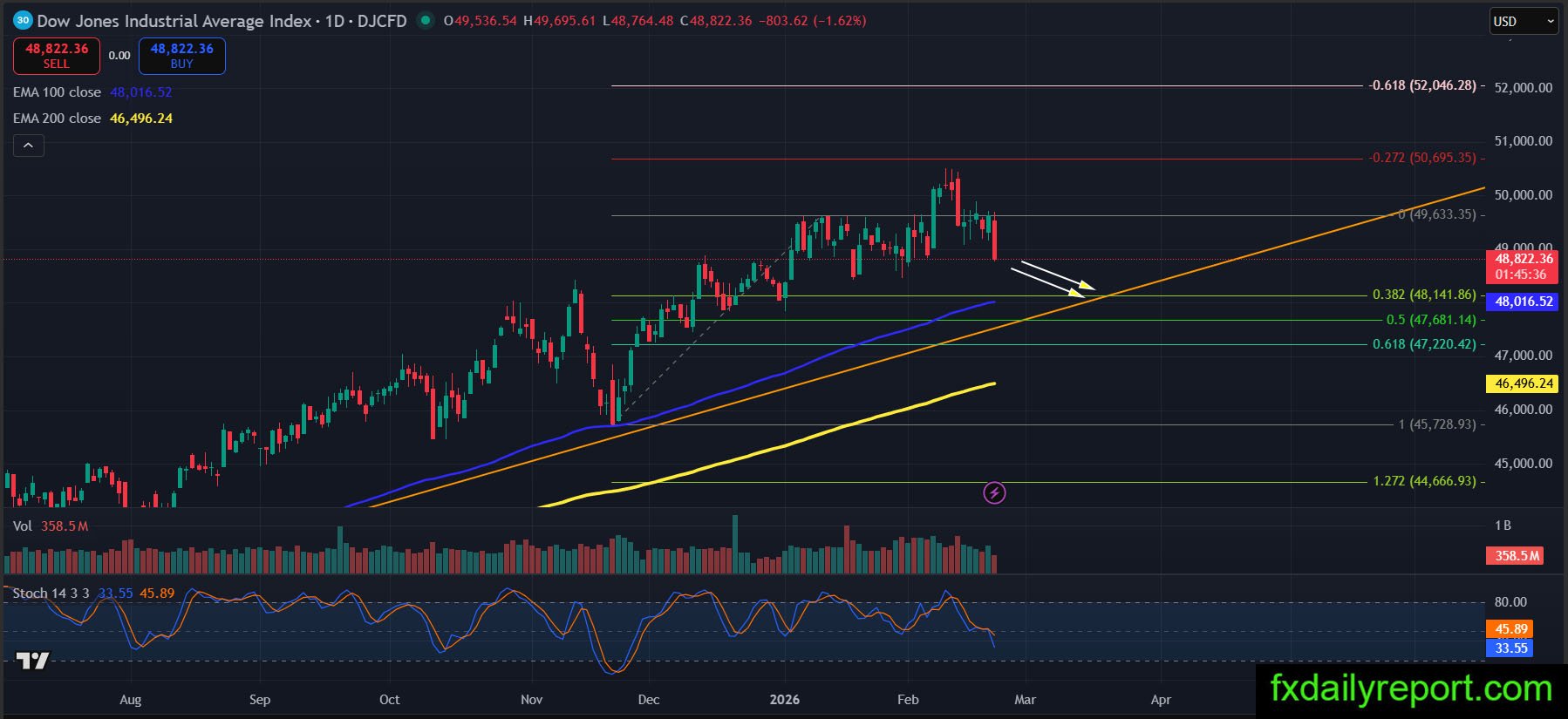The image size is (1568, 719).
Task: Open the USD currency dropdown
Action: click(x=1523, y=21)
